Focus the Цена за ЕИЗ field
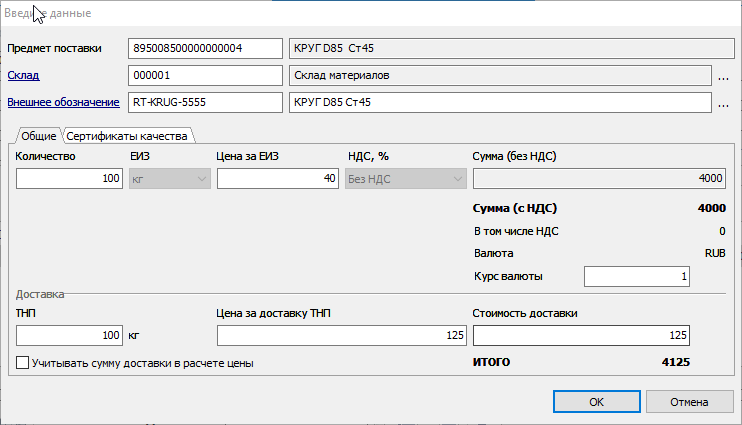This screenshot has width=742, height=425. click(277, 179)
